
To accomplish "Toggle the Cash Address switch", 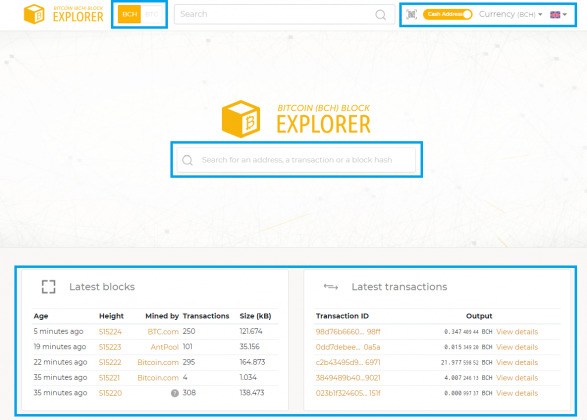I will point(447,14).
